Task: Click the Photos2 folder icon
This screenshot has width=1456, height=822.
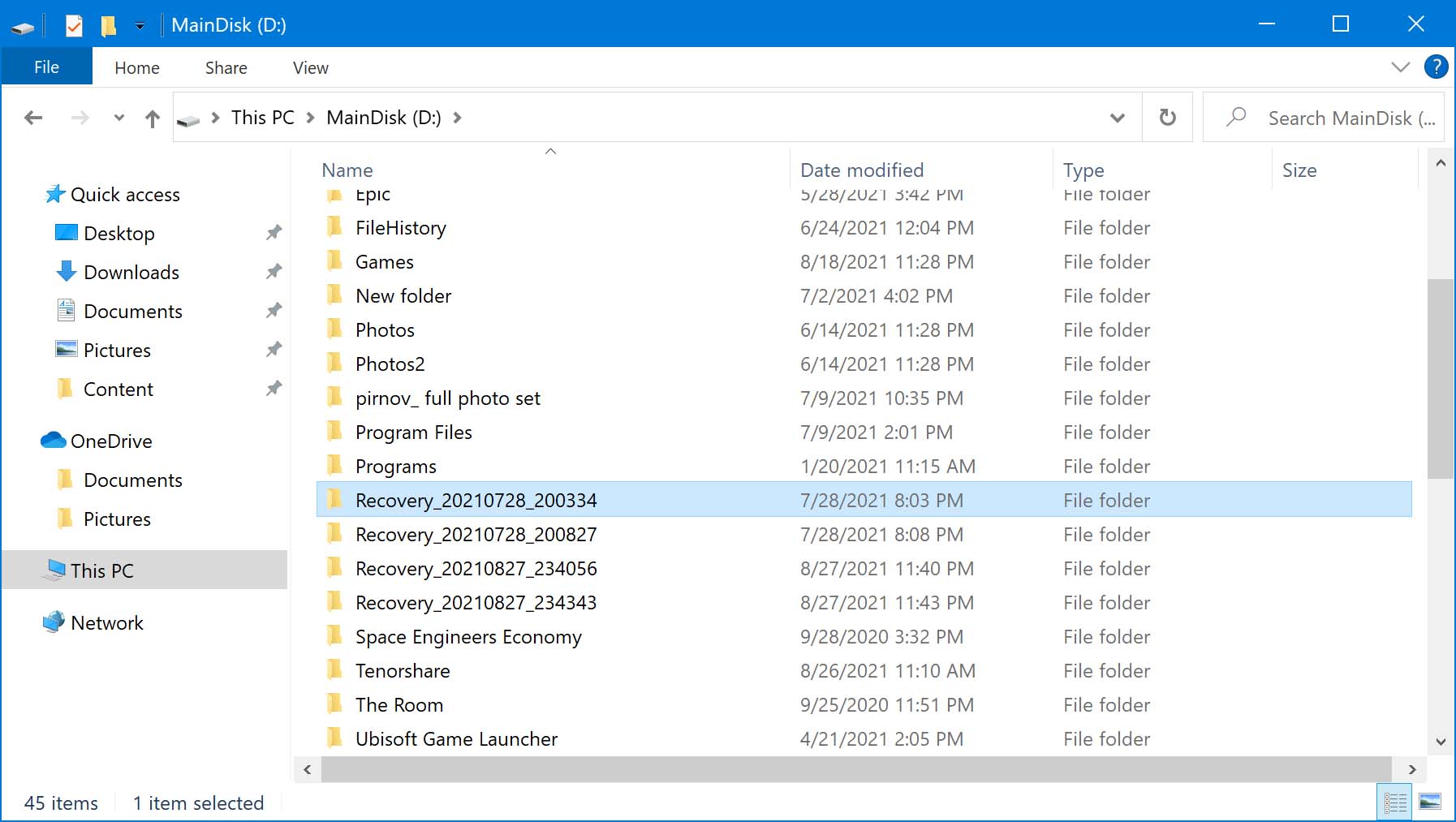Action: click(x=334, y=363)
